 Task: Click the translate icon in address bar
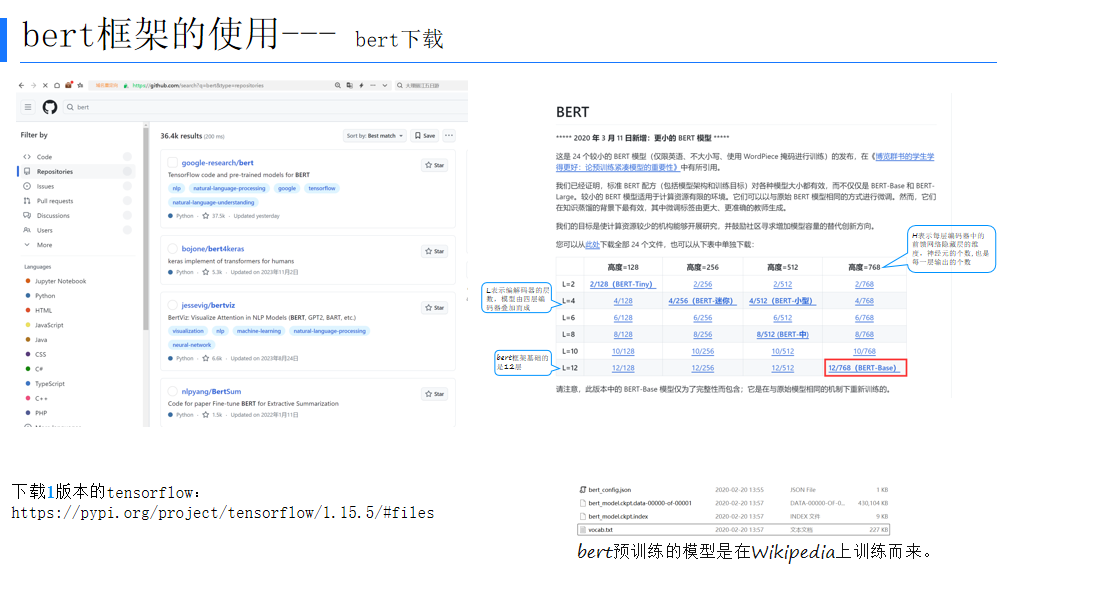349,85
